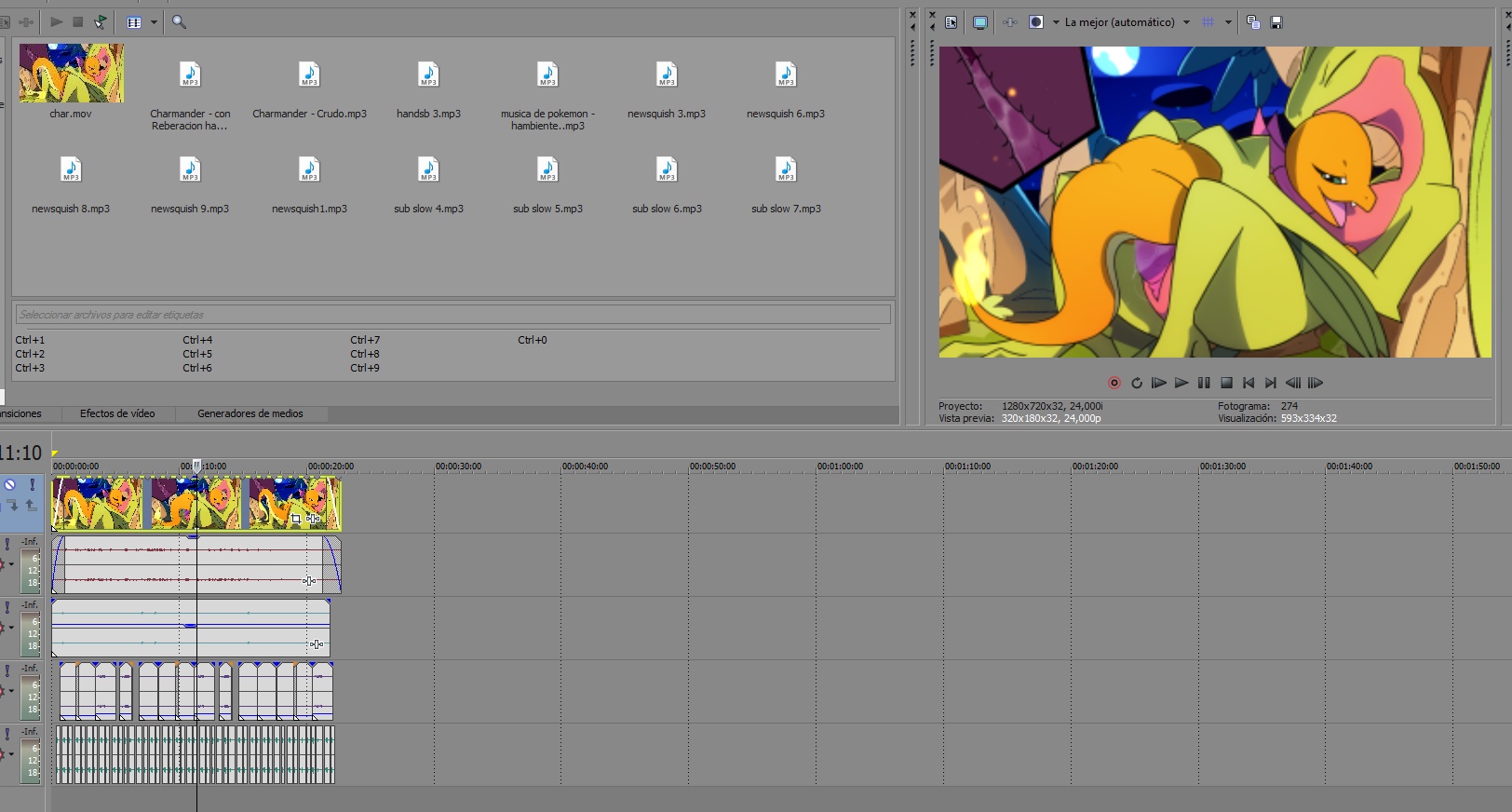This screenshot has height=812, width=1512.
Task: Toggle the overlays grid in preview
Action: point(1208,22)
